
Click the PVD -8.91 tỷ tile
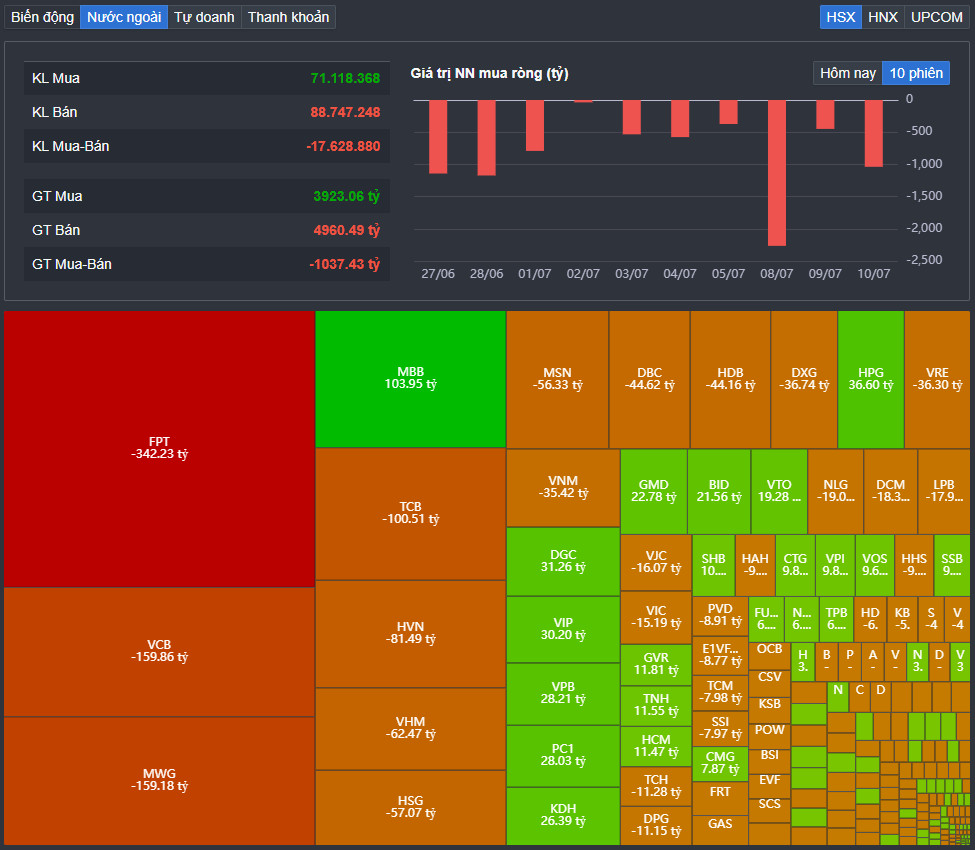click(x=720, y=616)
